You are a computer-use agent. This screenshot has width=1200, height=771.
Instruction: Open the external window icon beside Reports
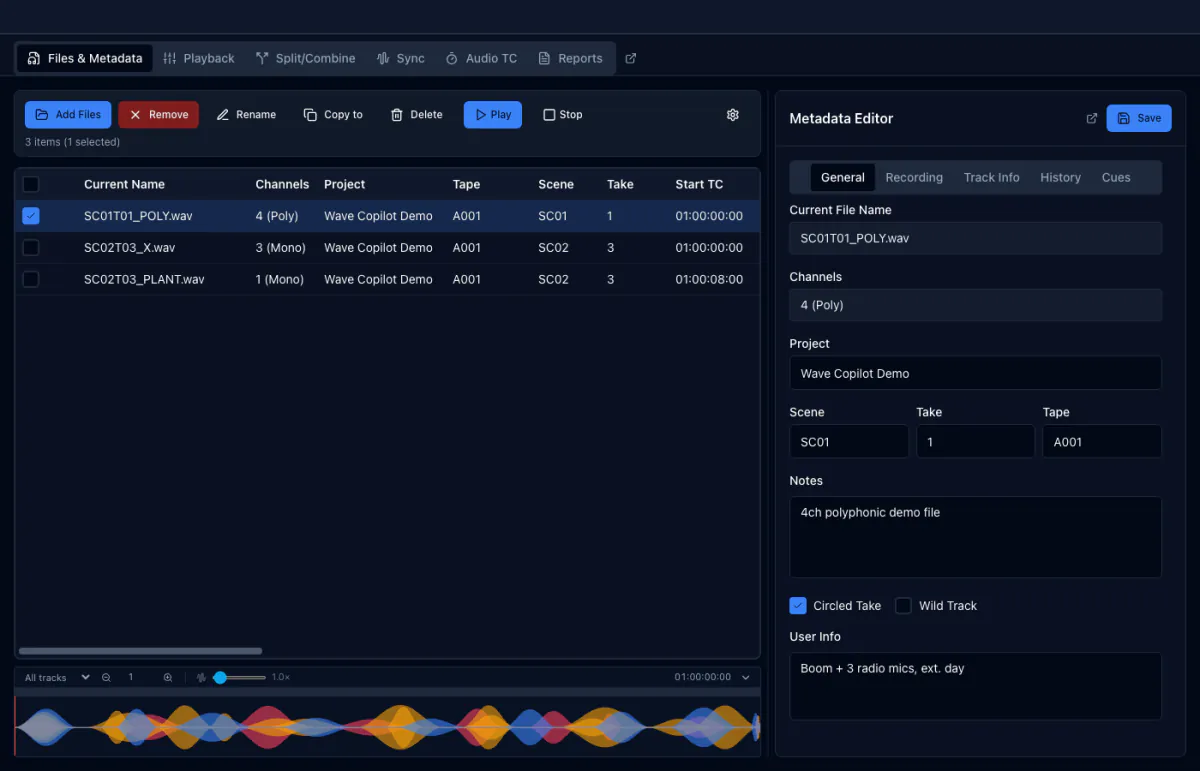pos(630,58)
